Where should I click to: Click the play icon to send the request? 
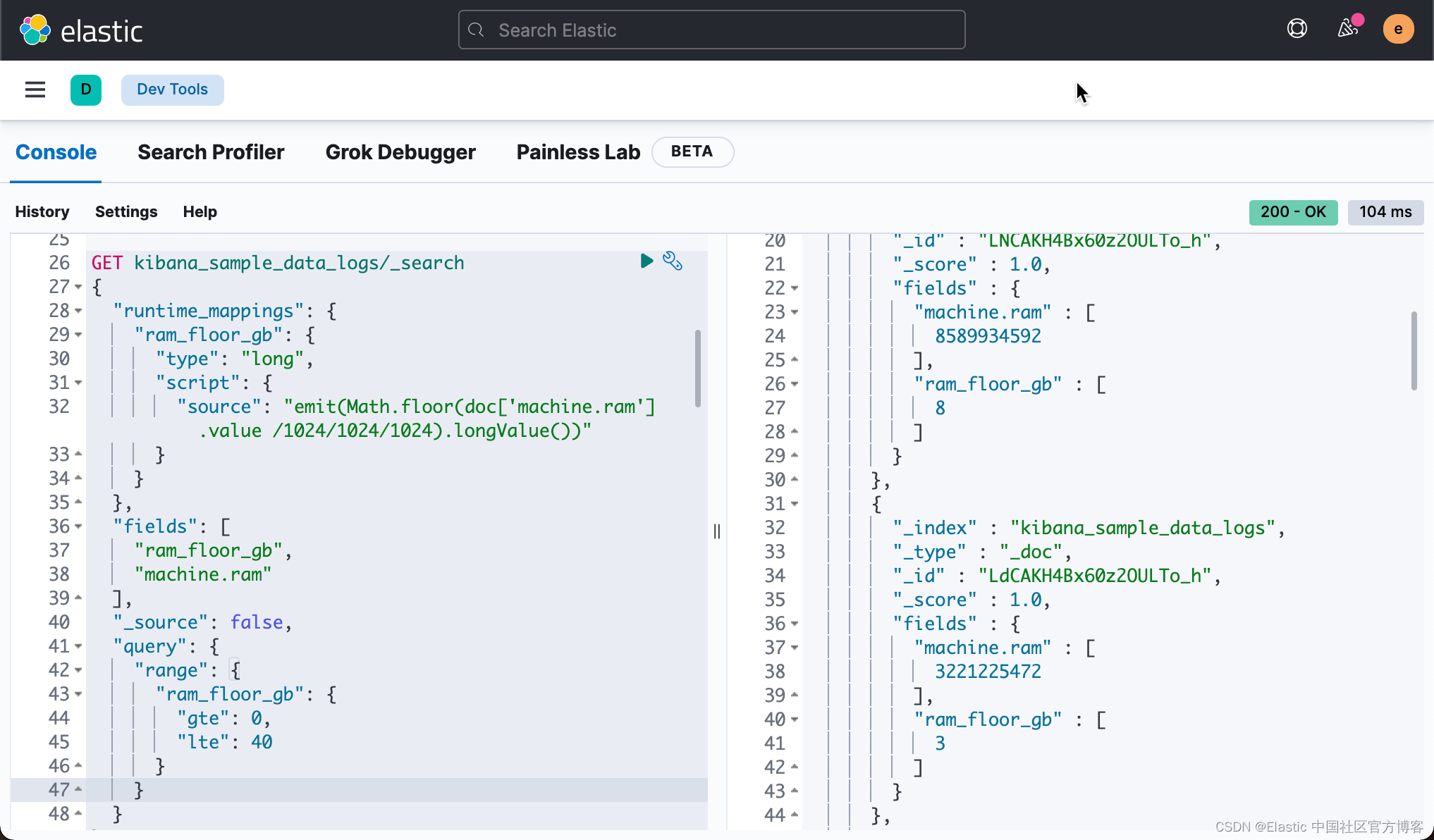[x=646, y=261]
